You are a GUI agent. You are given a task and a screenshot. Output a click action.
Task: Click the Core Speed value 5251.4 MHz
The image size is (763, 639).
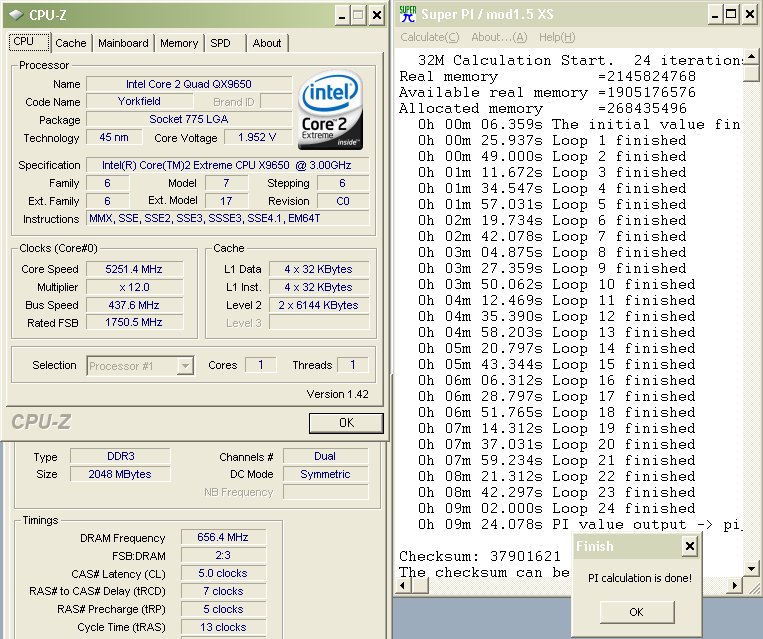(134, 269)
